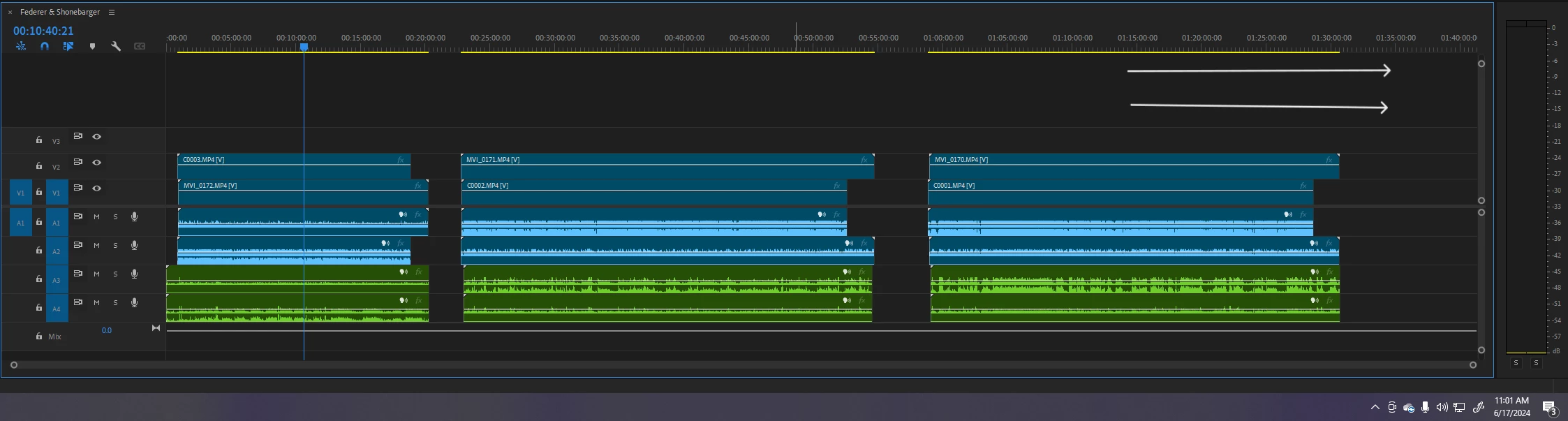Toggle insert sequences as nests button
The image size is (1568, 421).
point(21,46)
